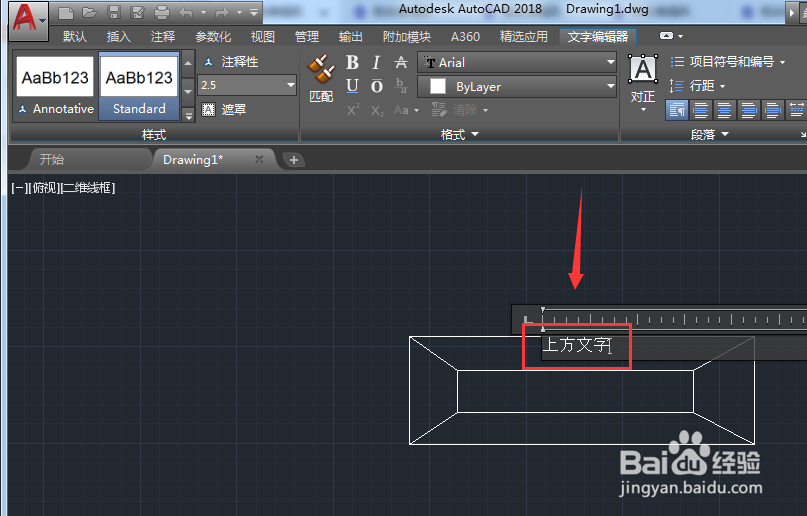Image resolution: width=807 pixels, height=516 pixels.
Task: Close the Drawing1* file tab
Action: point(259,159)
